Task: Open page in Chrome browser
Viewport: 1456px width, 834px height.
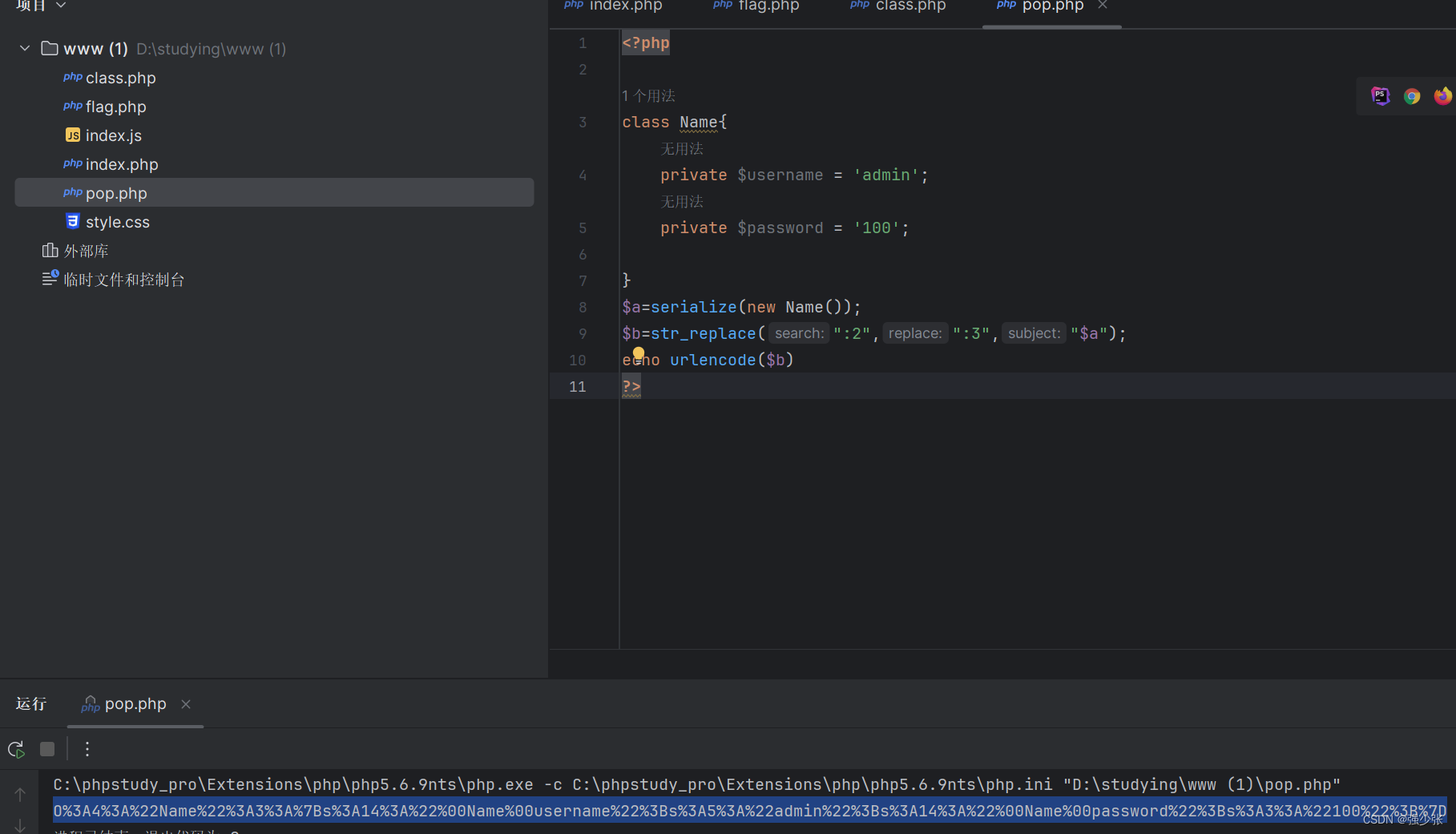Action: [x=1412, y=96]
